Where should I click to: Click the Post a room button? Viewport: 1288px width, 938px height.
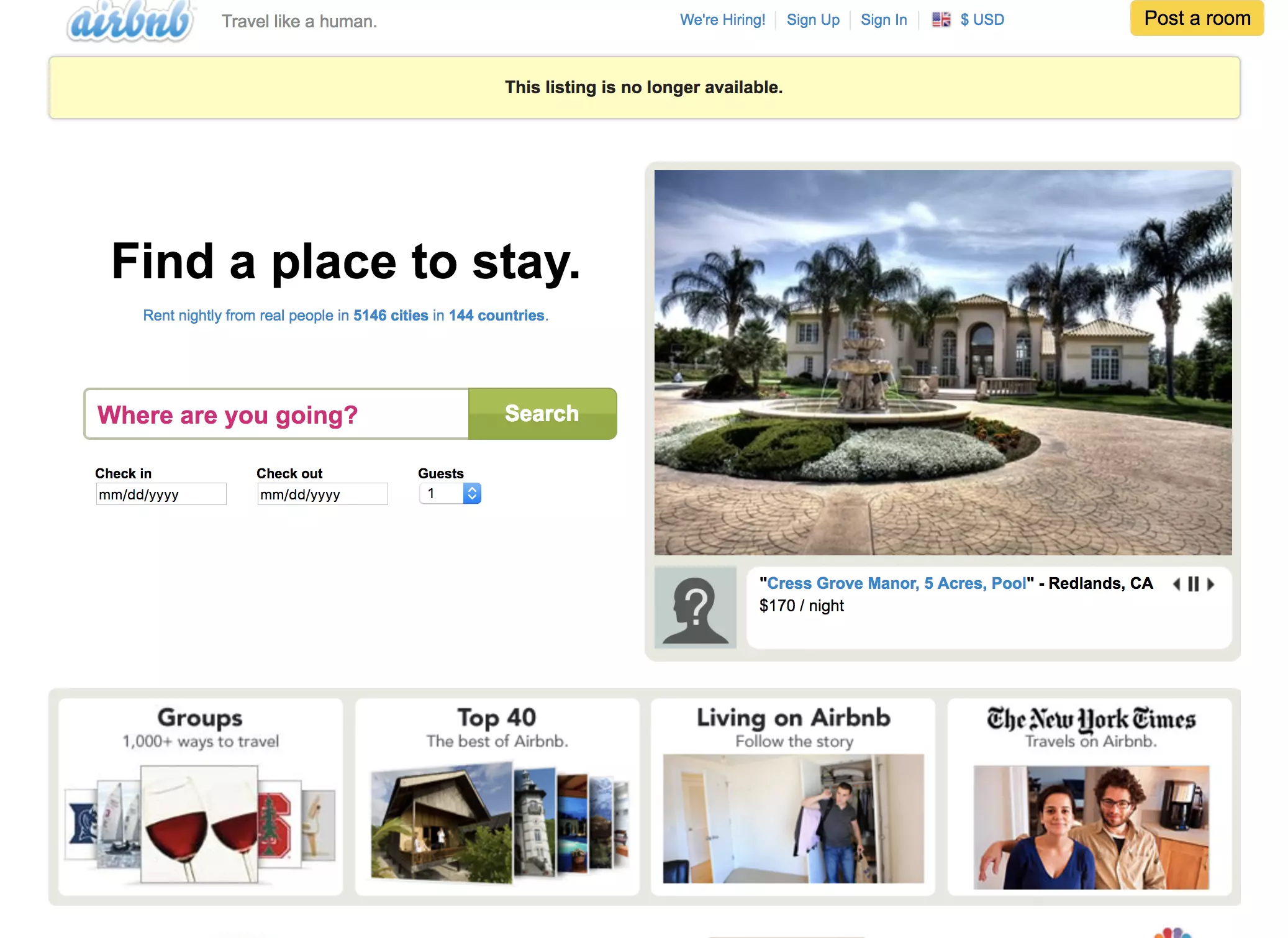(x=1197, y=19)
